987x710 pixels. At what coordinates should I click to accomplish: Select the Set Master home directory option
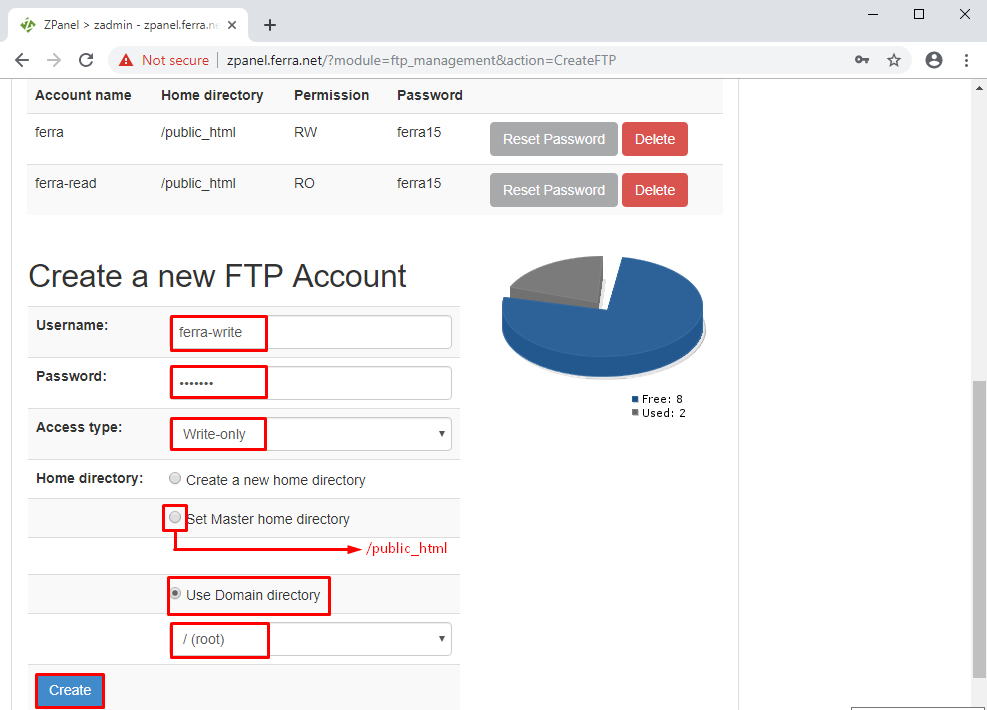click(175, 517)
